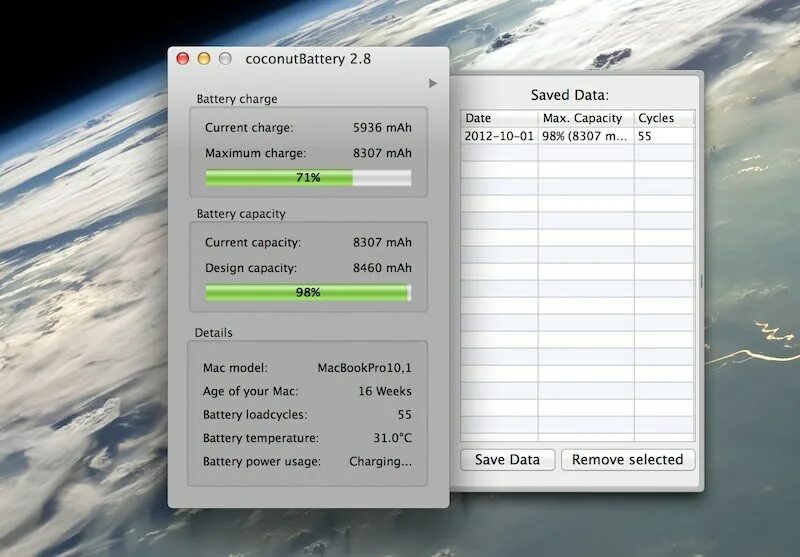Click the Battery charge section label
This screenshot has width=800, height=557.
237,99
